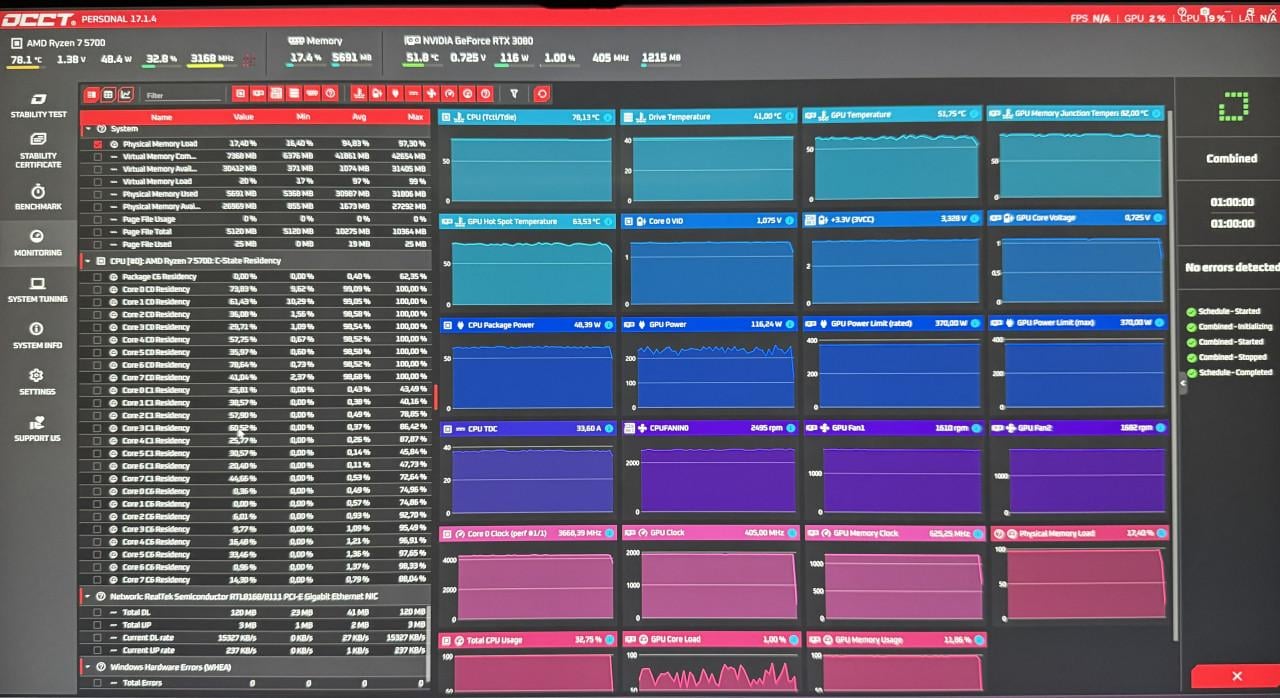
Task: Switch to the table-only view
Action: click(108, 94)
